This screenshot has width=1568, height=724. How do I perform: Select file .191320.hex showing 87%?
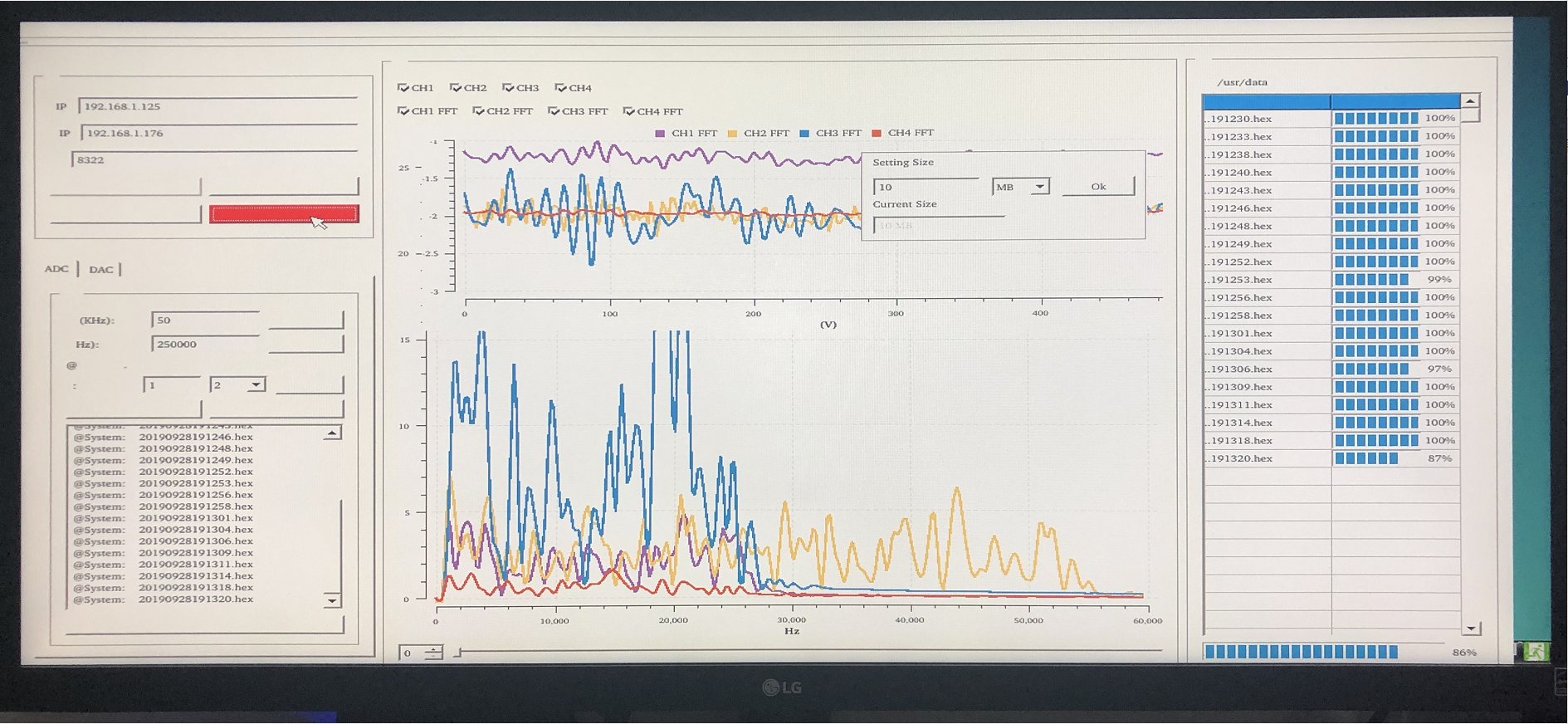click(1331, 458)
